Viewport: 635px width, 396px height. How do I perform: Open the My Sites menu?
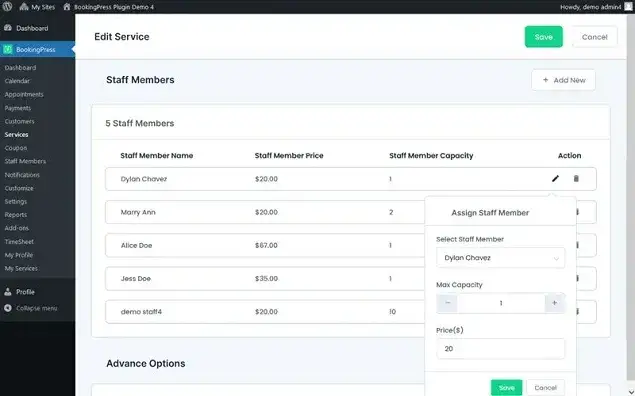[x=37, y=7]
